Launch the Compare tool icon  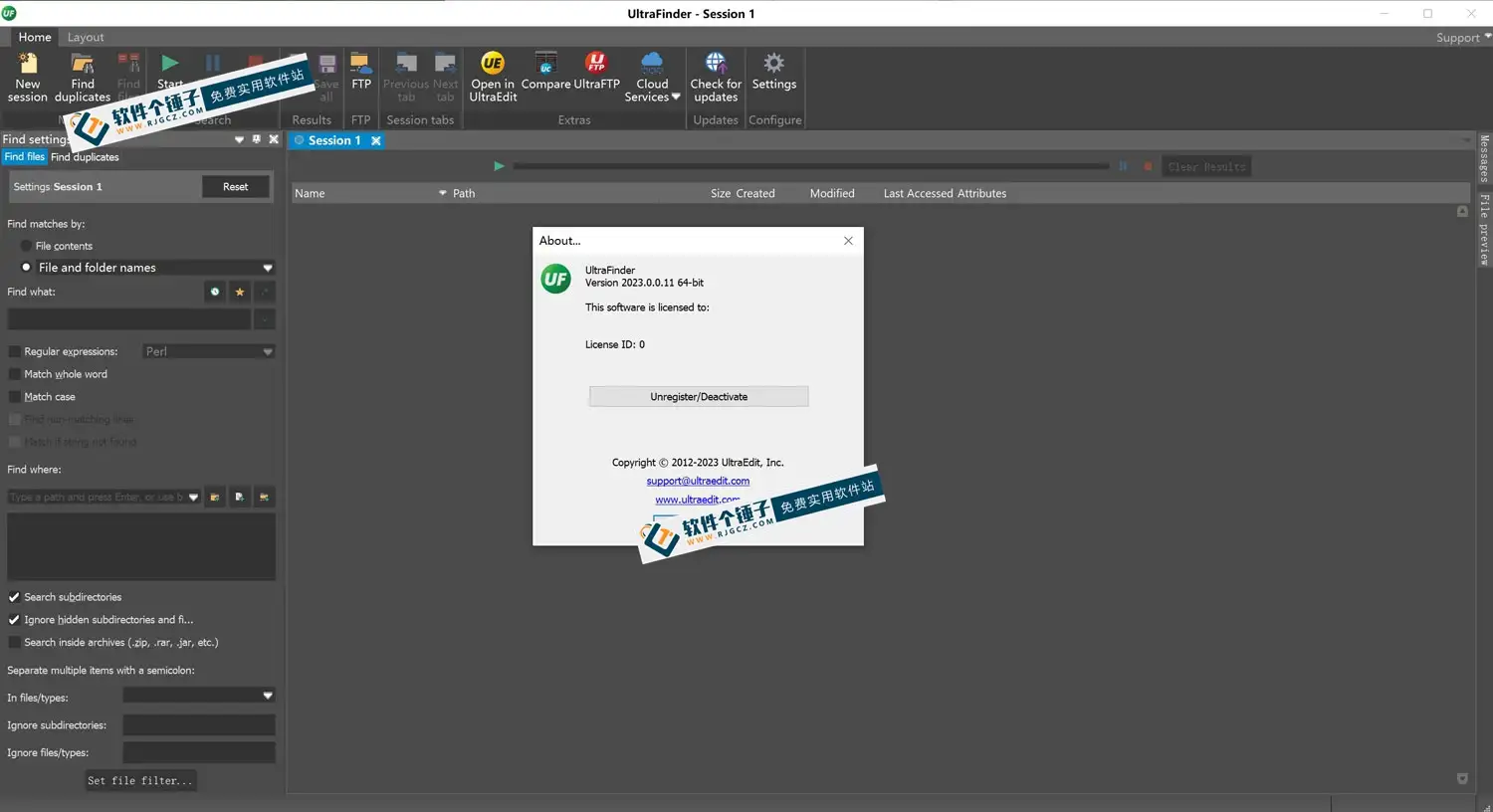pos(545,66)
